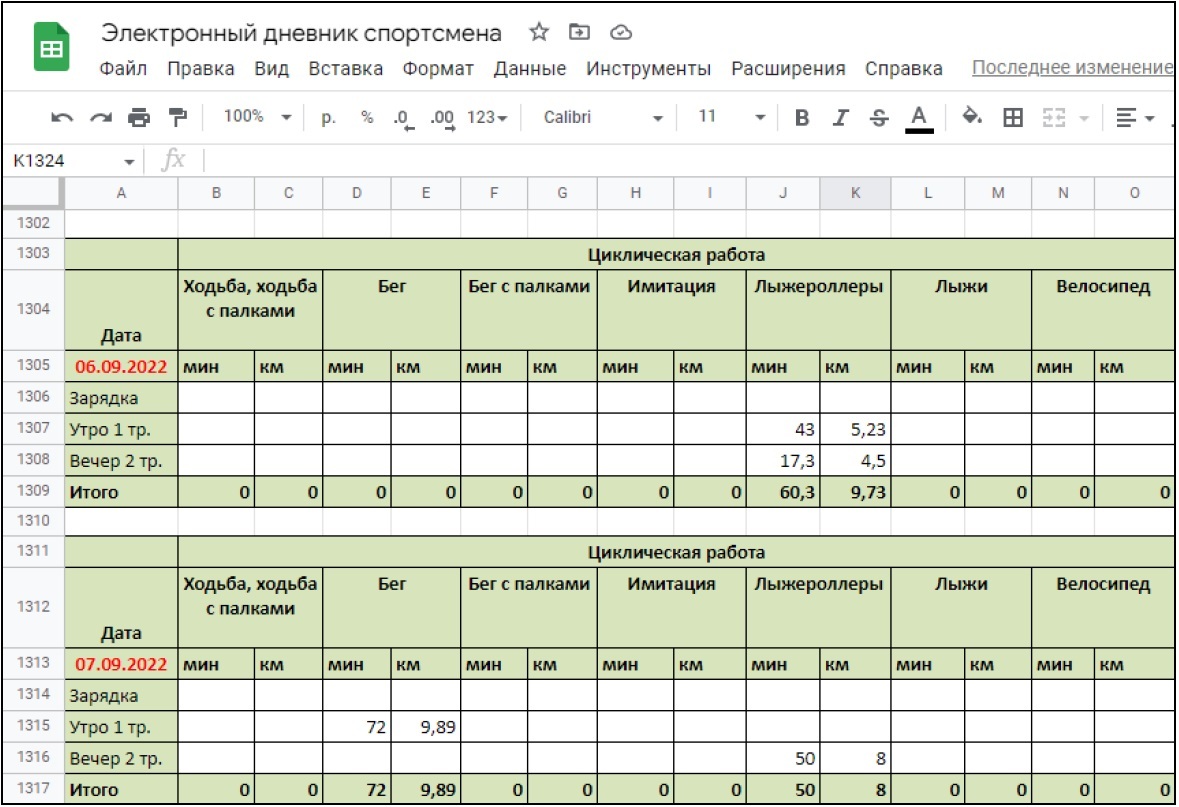The height and width of the screenshot is (807, 1179).
Task: Click the move-to-folder icon beside the title
Action: click(579, 33)
